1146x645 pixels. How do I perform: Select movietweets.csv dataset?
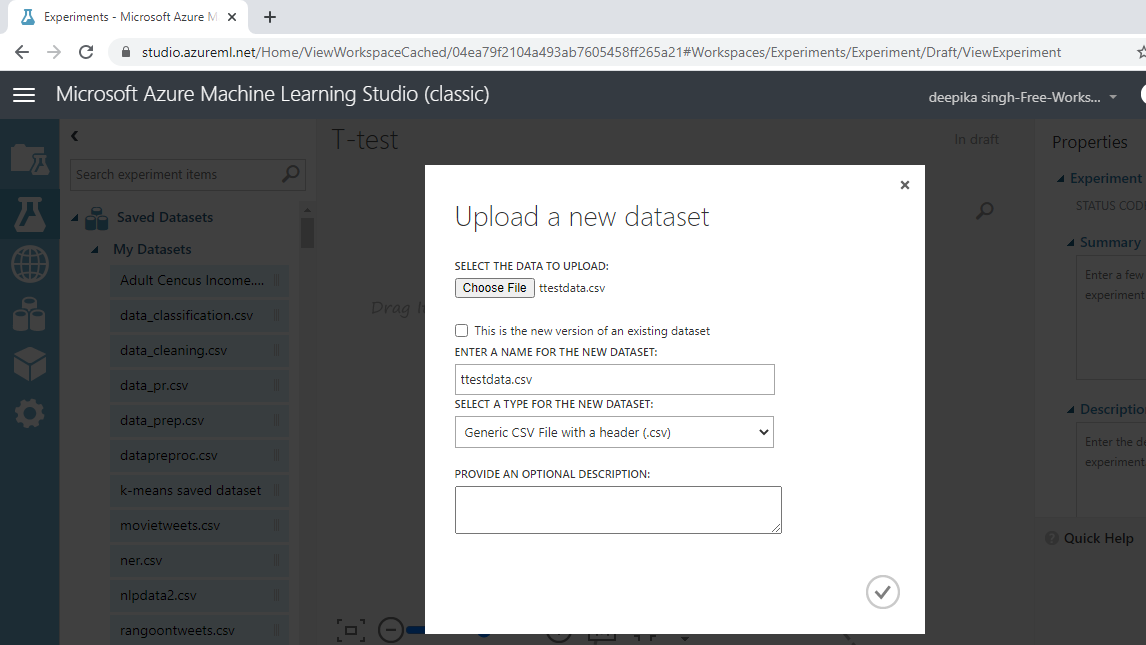[200, 526]
